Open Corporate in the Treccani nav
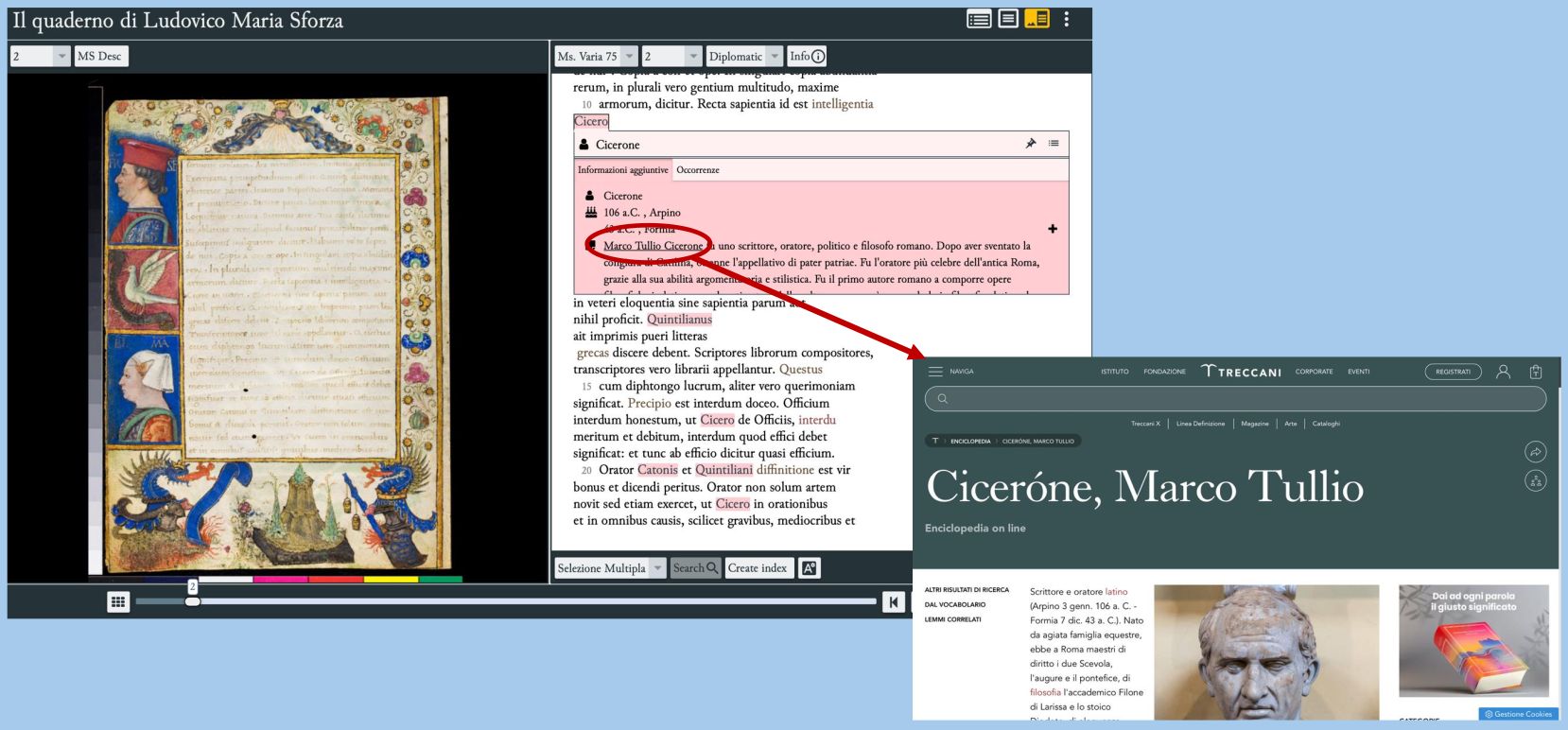 [1314, 372]
